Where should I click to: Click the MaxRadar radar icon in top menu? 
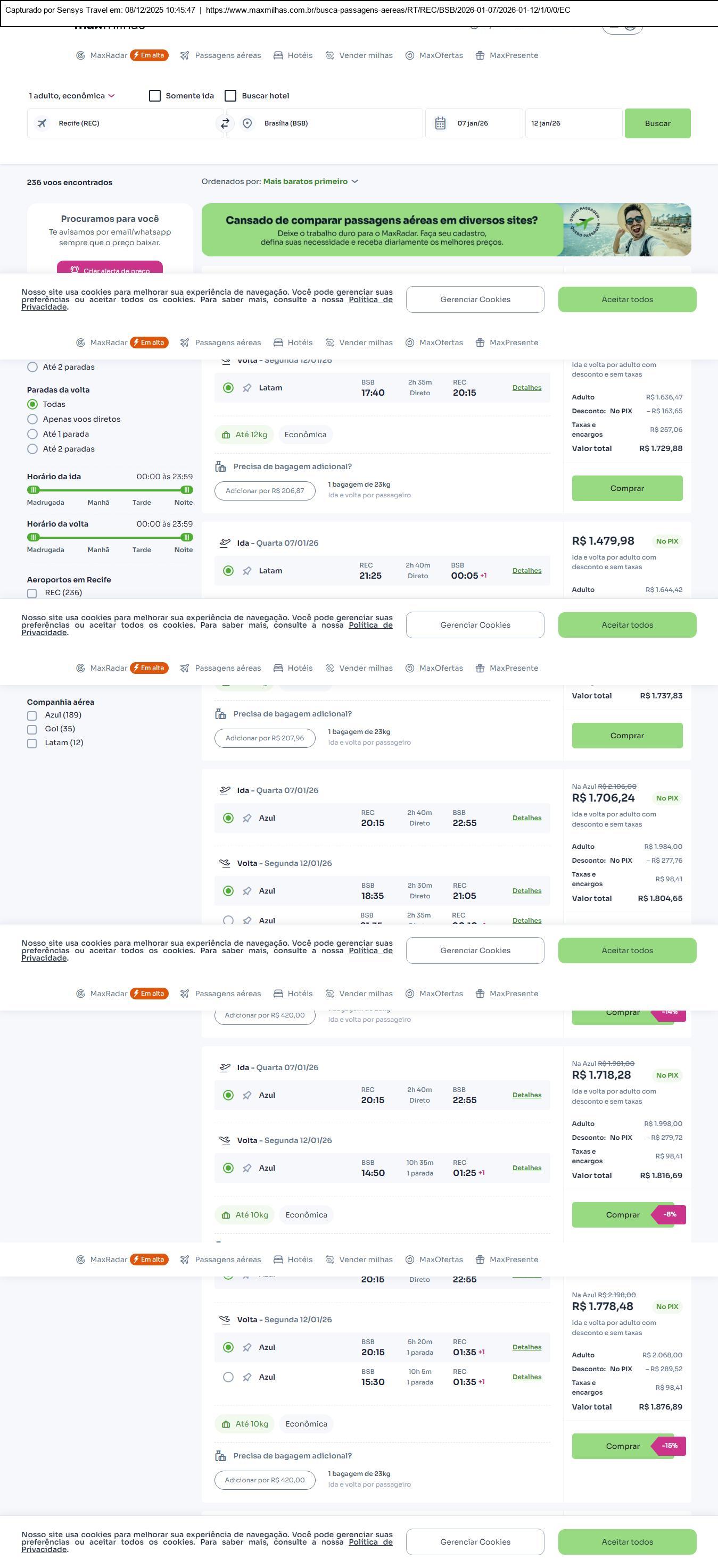point(80,55)
